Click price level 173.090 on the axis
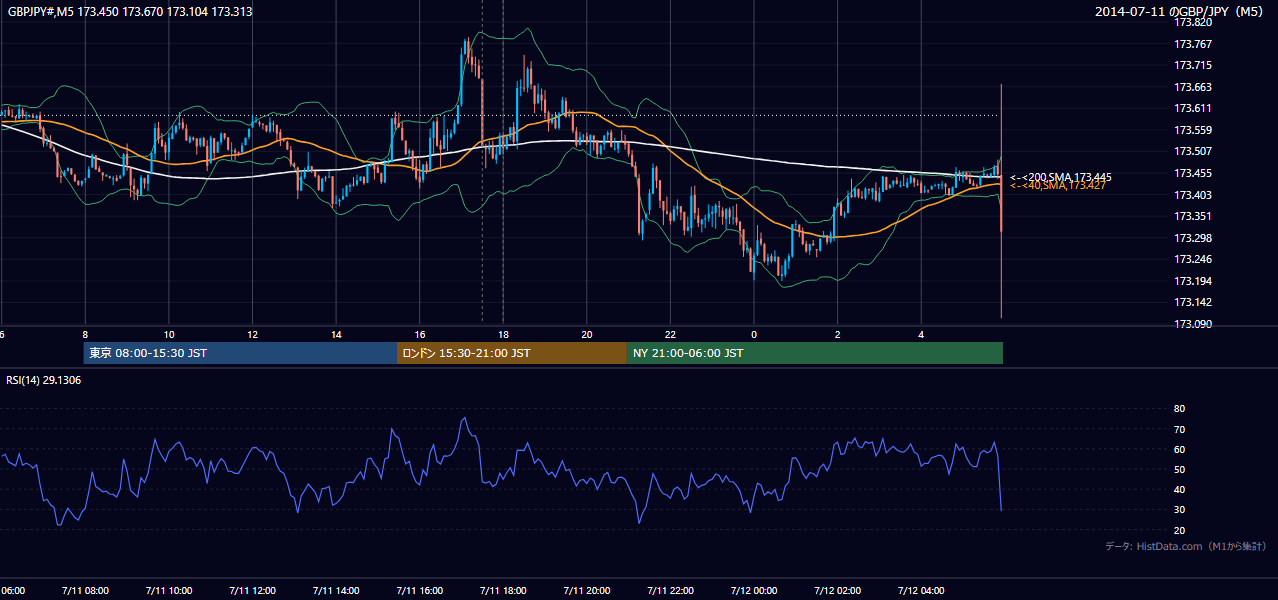This screenshot has width=1278, height=600. (1194, 324)
